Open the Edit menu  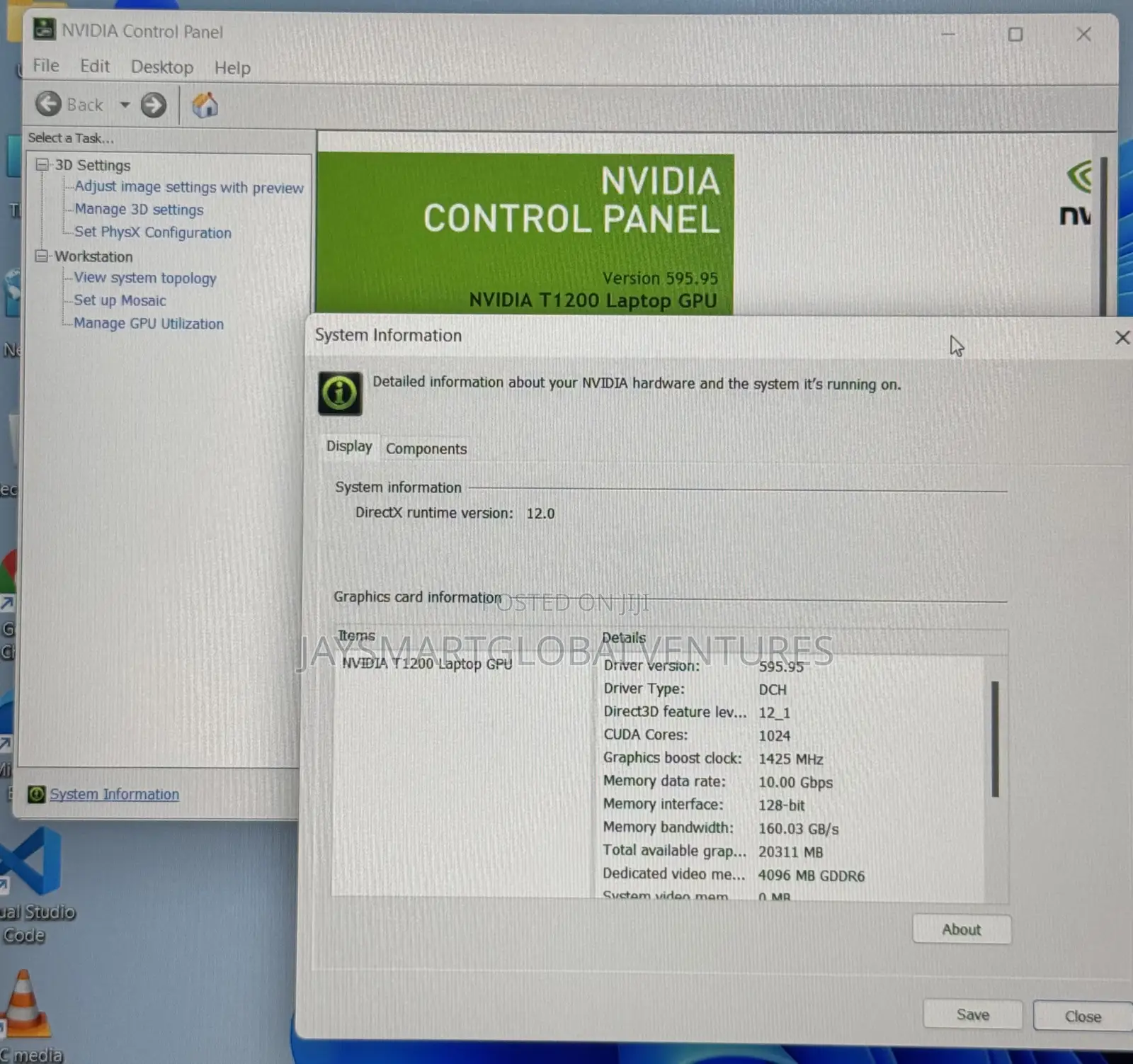click(95, 66)
